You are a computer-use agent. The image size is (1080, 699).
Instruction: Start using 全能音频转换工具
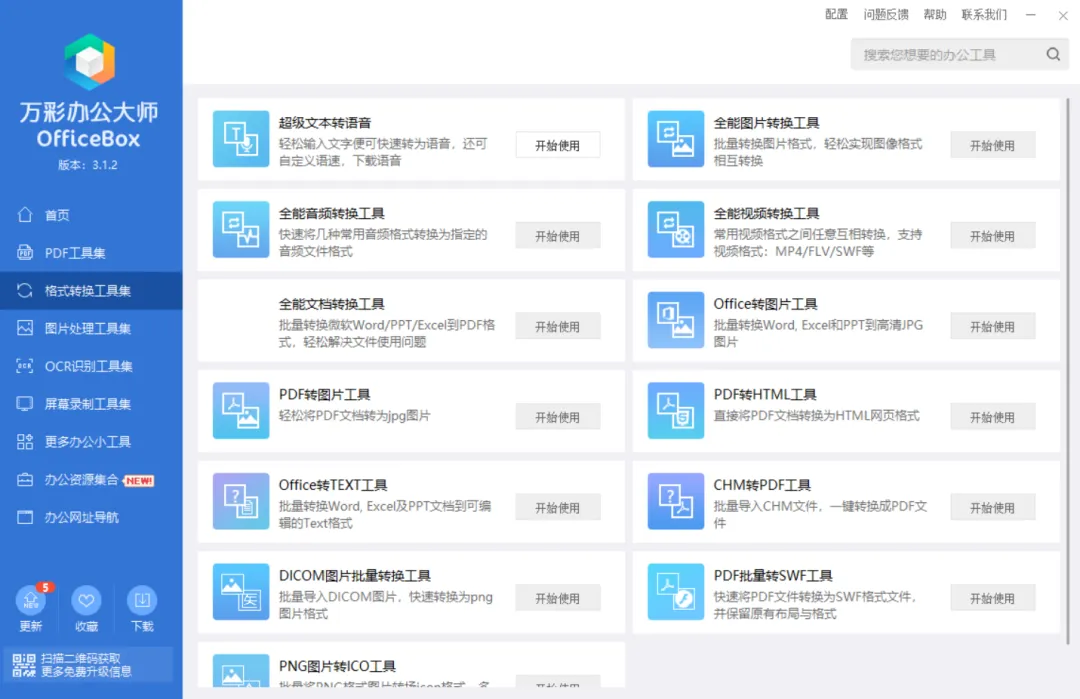[557, 236]
